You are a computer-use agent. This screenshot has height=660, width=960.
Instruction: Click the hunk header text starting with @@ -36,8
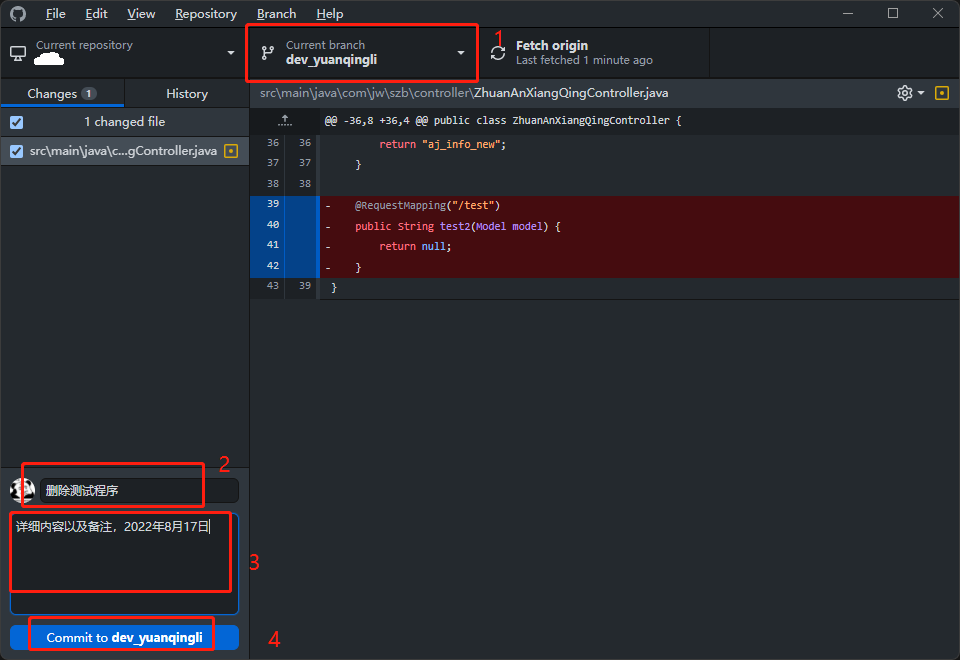[x=503, y=121]
